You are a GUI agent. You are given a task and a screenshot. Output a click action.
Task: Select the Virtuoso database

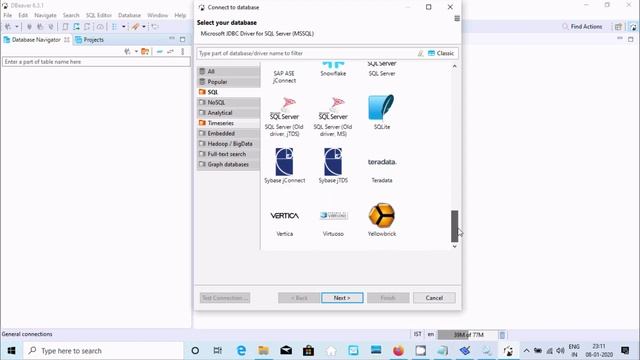pos(333,223)
